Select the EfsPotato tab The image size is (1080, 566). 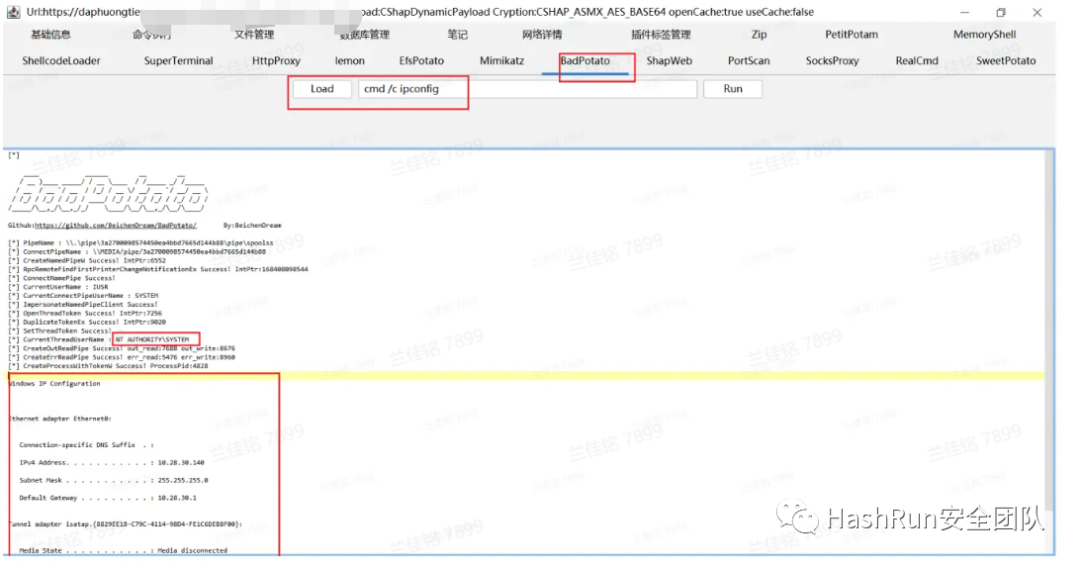[422, 61]
